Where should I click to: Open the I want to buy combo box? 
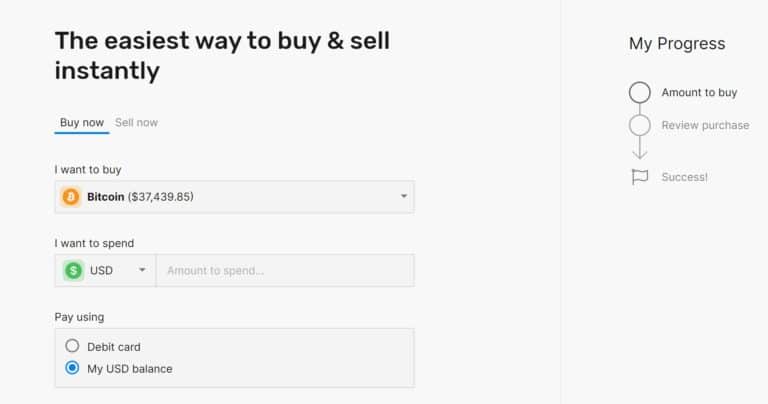tap(235, 197)
